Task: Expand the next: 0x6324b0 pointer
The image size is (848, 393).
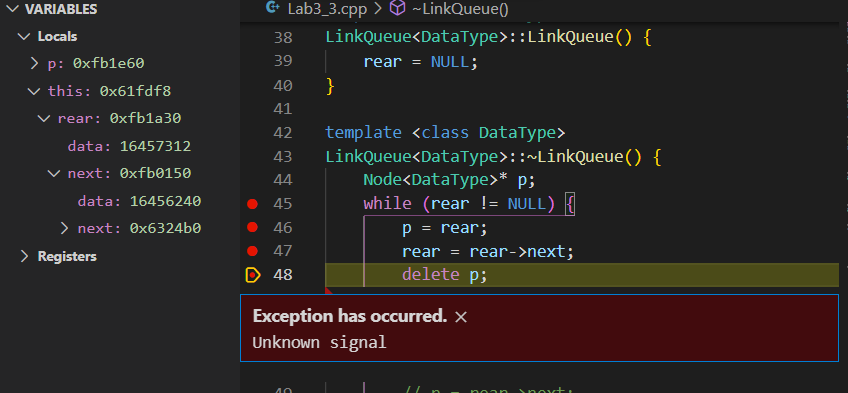Action: 65,228
